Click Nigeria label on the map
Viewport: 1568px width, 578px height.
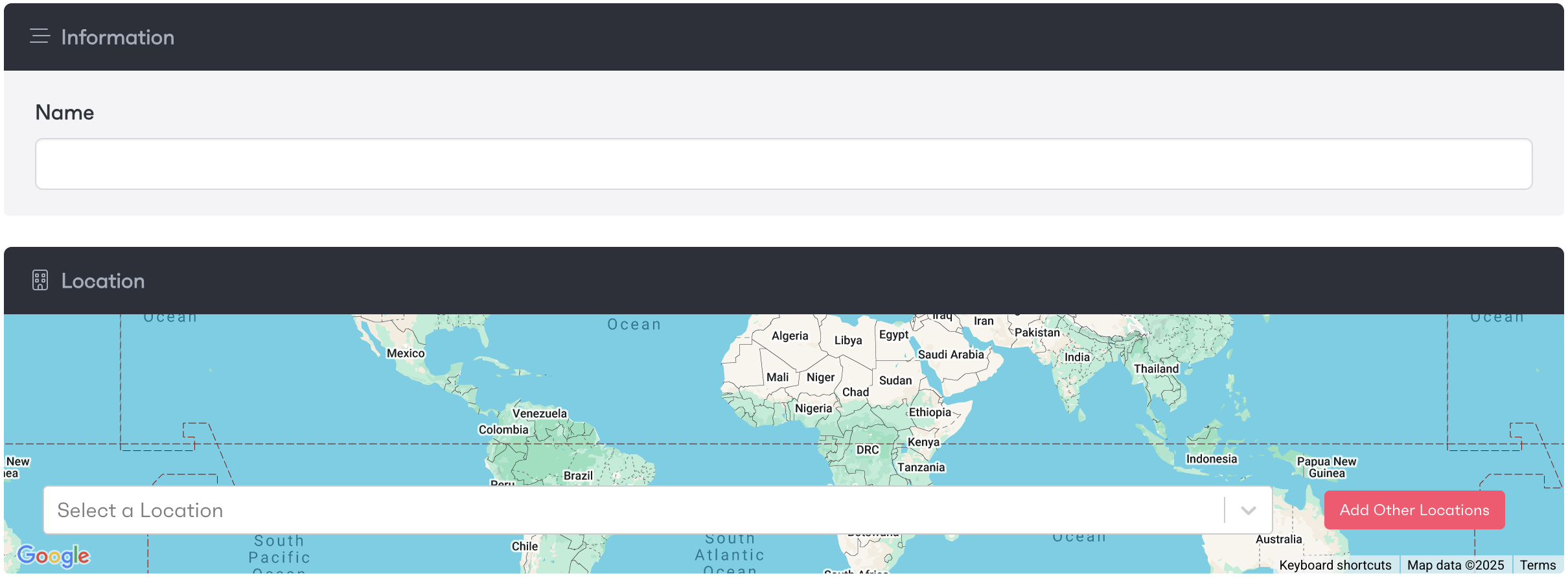point(813,408)
